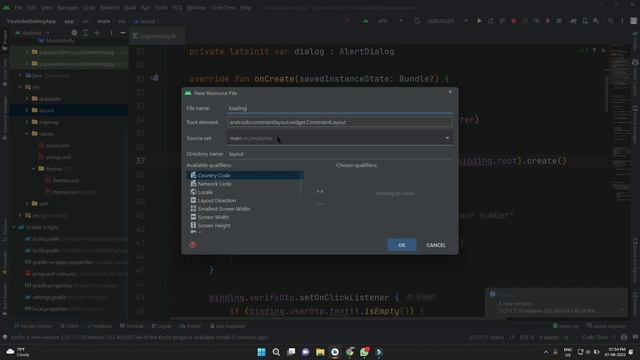Open the VCS menu
Viewport: 640px width, 360px height.
click(x=177, y=7)
